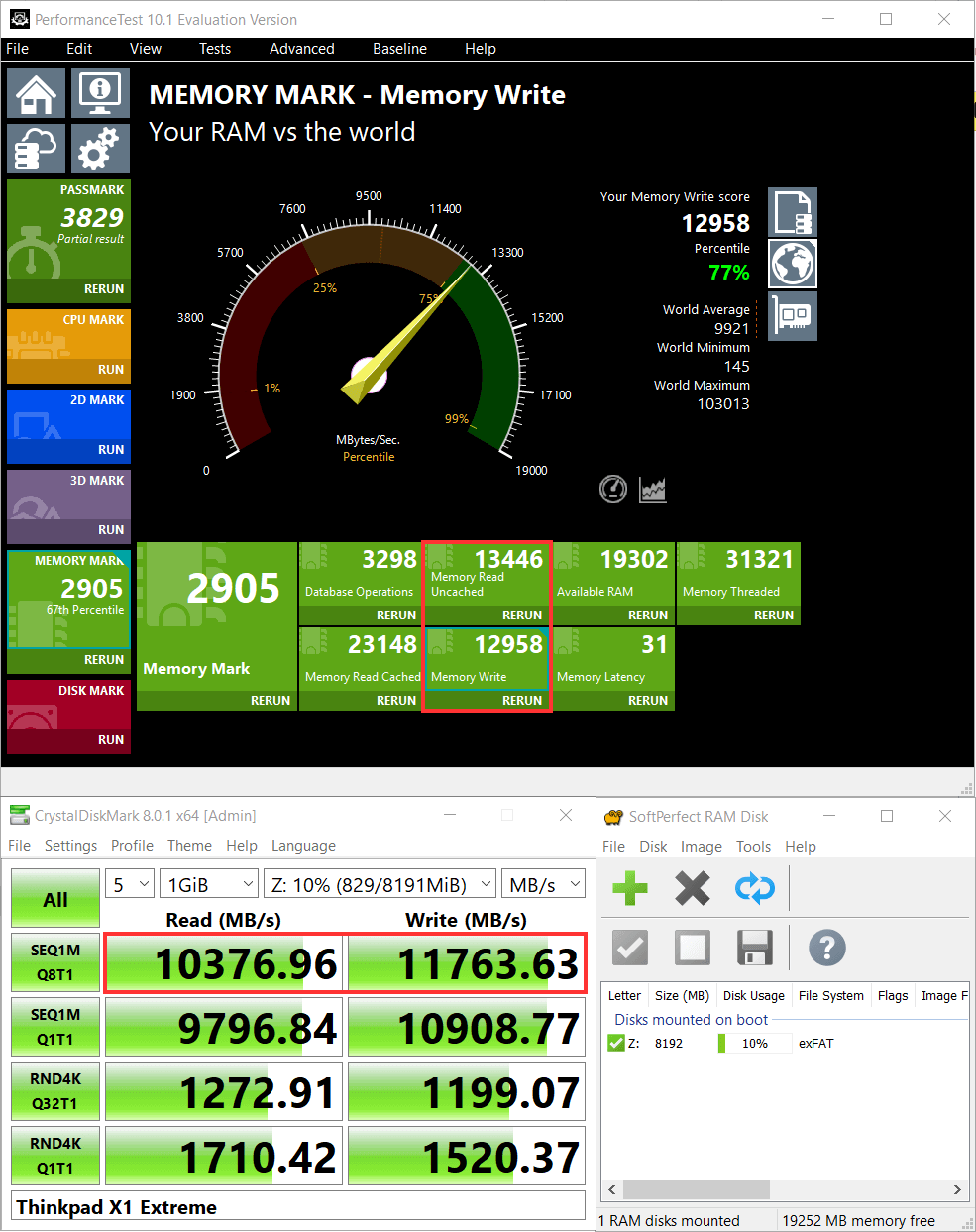The width and height of the screenshot is (976, 1232).
Task: Open the Z: drive selection dropdown
Action: [380, 884]
